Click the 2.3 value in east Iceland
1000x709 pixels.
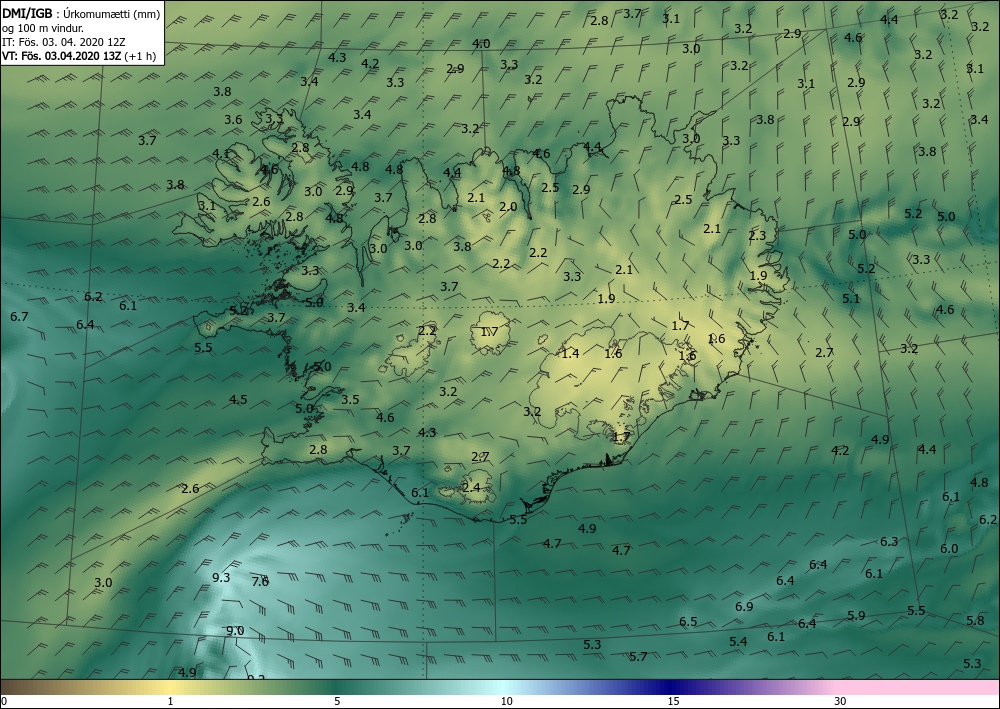point(757,235)
